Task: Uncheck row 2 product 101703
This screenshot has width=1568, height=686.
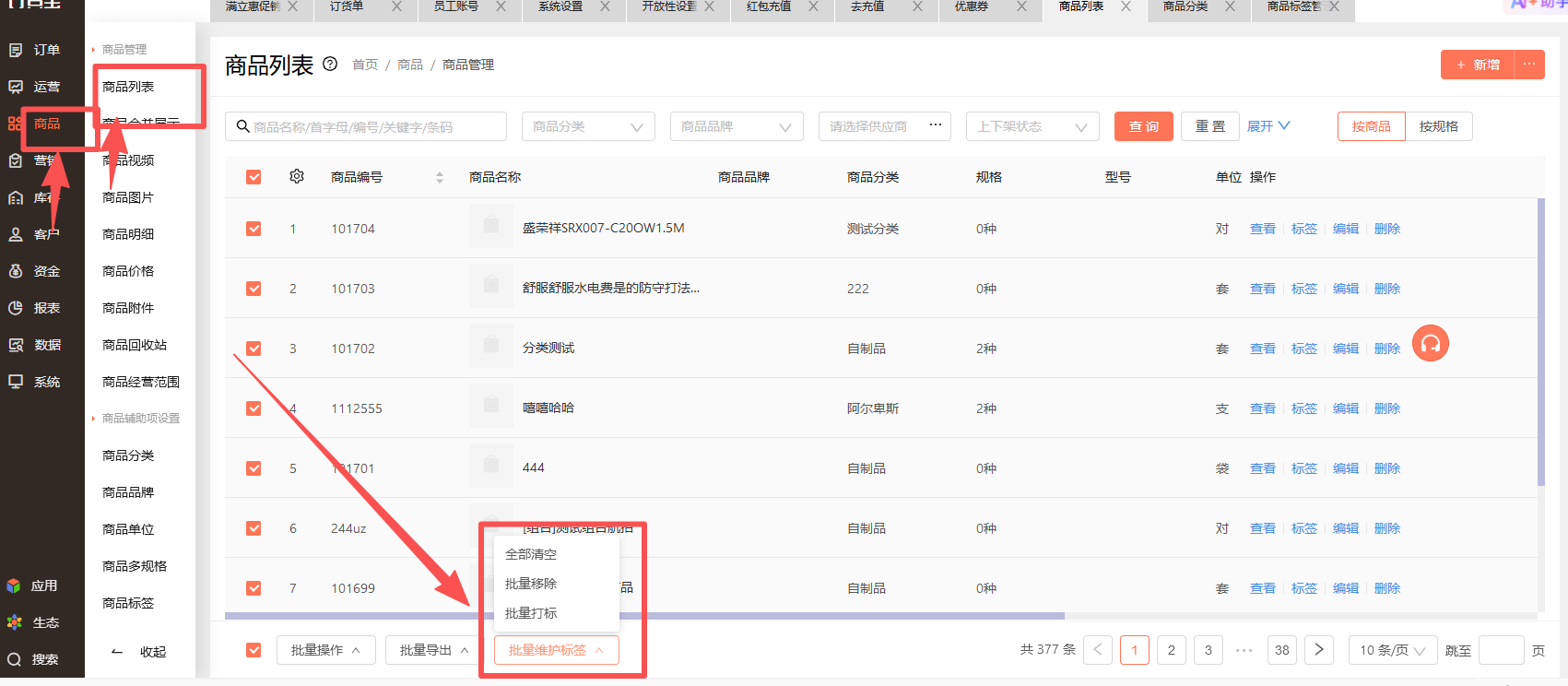Action: click(253, 289)
